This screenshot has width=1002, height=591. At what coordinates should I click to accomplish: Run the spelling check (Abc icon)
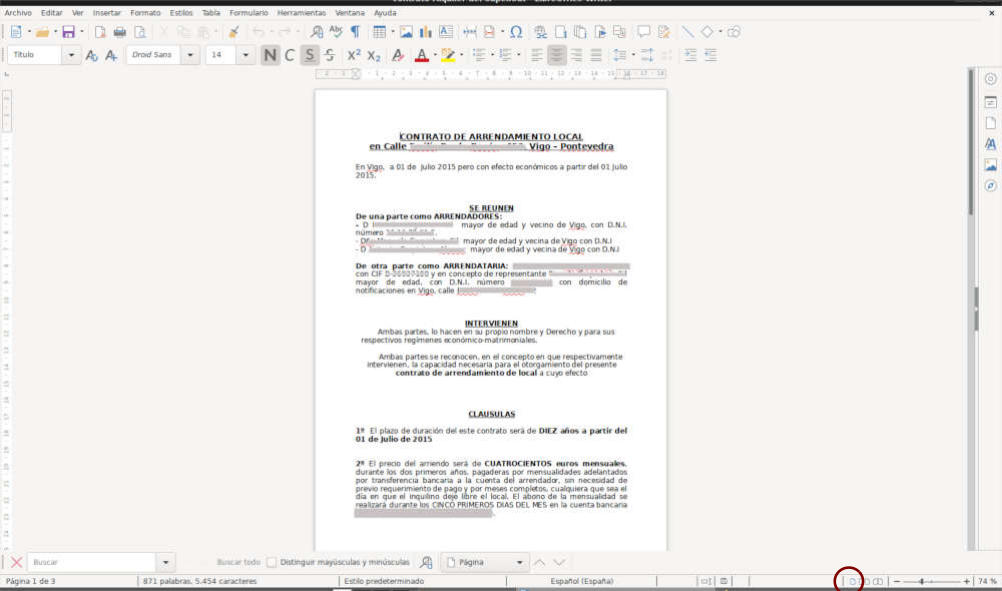336,32
